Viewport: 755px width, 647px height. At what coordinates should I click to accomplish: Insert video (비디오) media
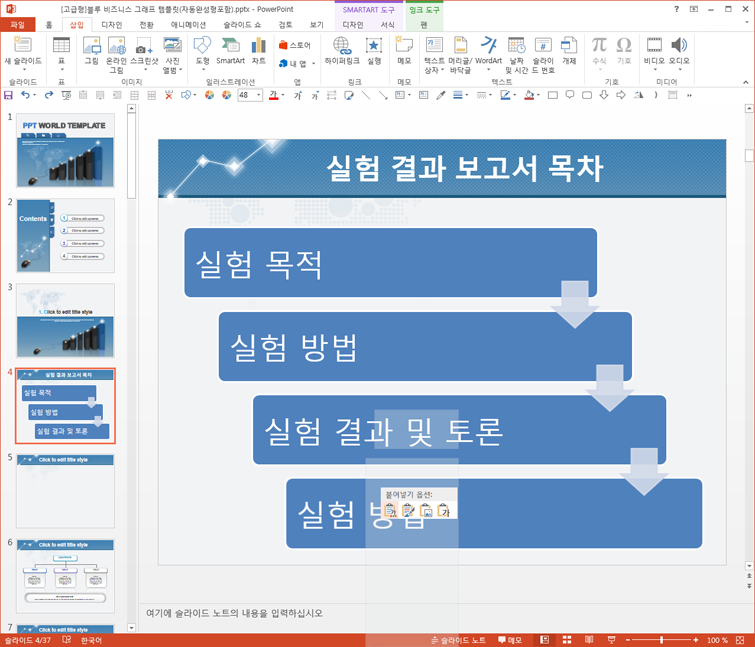654,53
